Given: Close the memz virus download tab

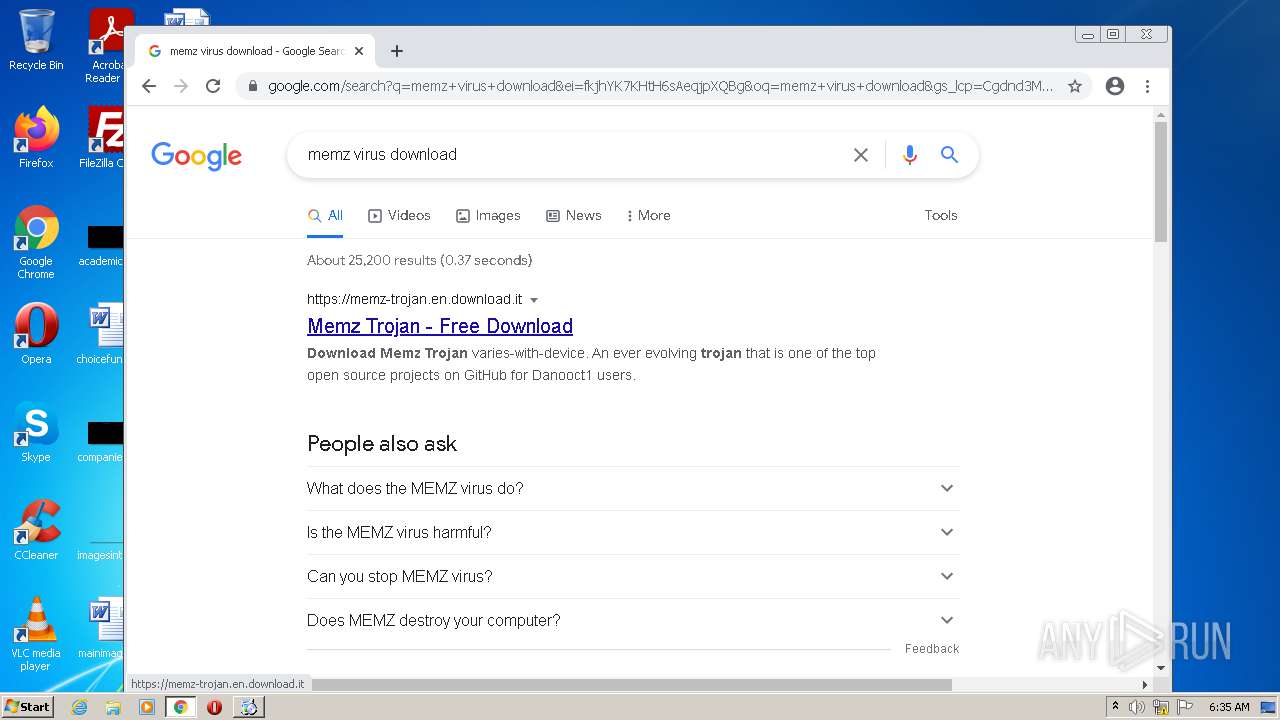Looking at the screenshot, I should 359,51.
